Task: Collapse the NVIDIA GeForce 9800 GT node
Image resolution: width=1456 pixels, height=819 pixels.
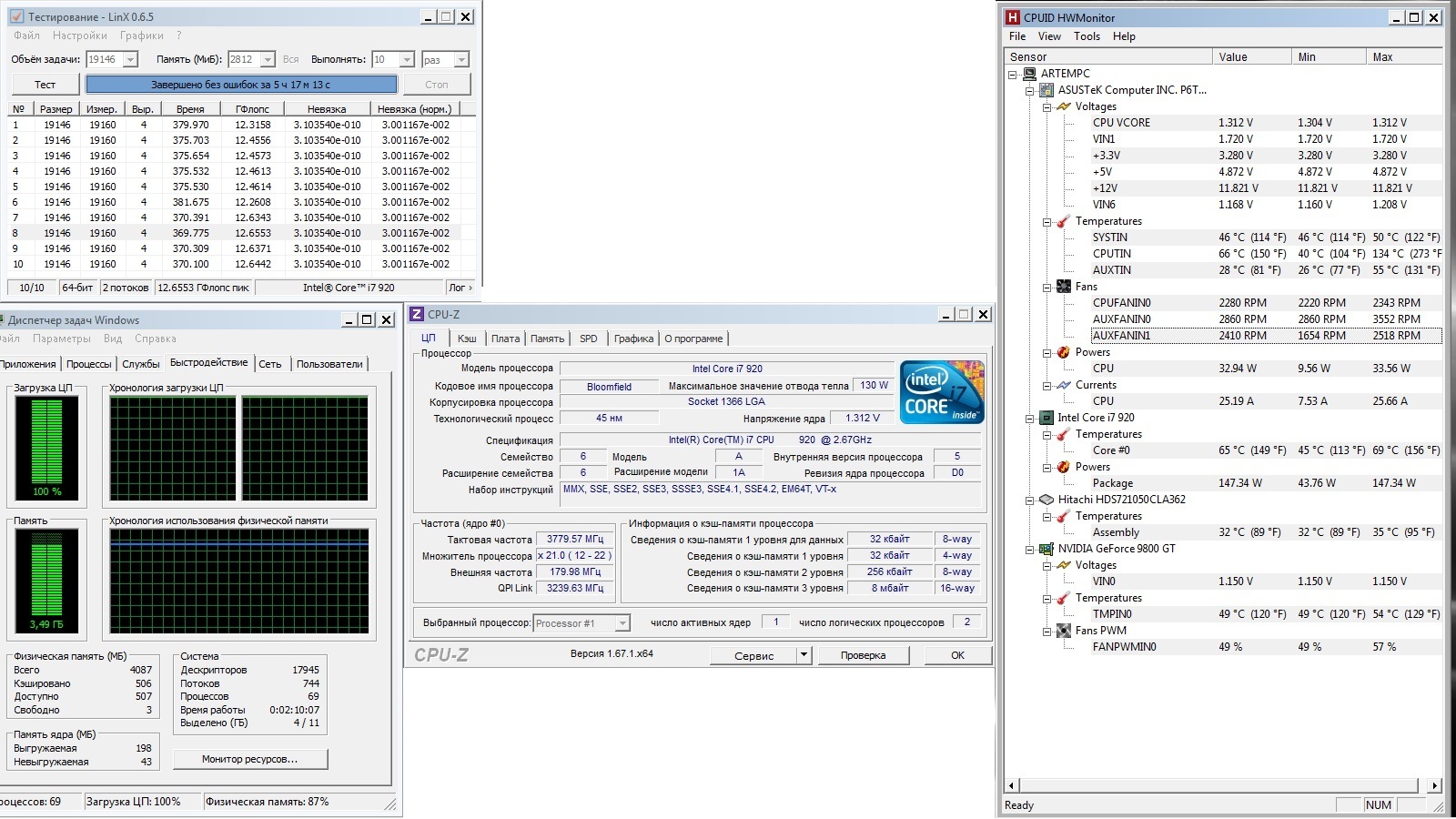Action: (1029, 550)
